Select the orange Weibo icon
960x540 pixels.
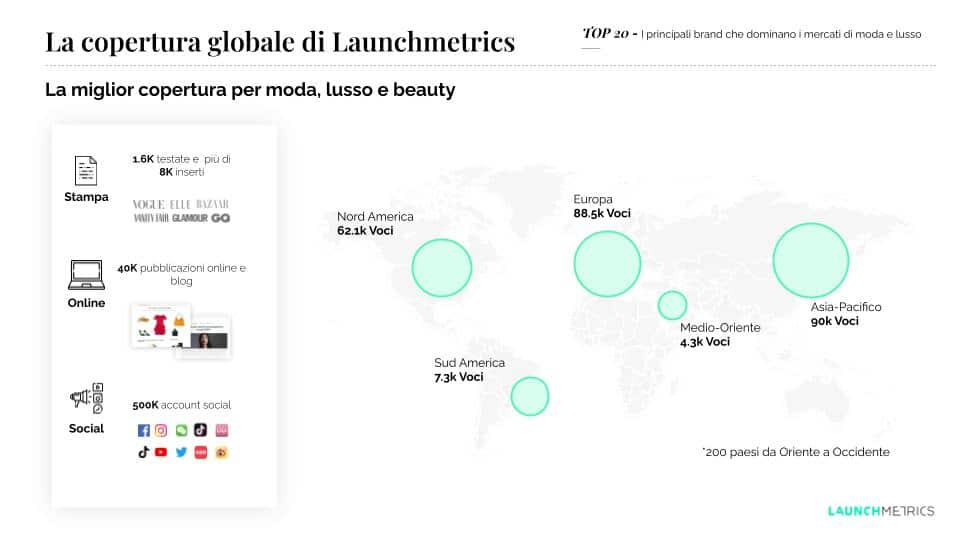pyautogui.click(x=221, y=452)
